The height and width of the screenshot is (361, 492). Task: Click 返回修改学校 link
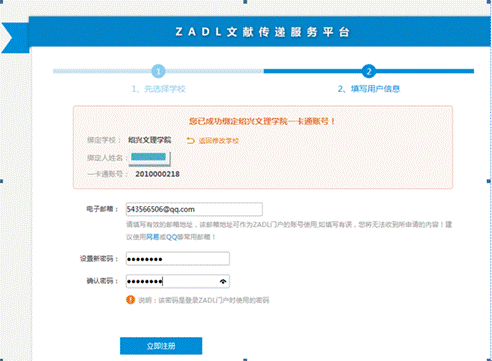[219, 141]
